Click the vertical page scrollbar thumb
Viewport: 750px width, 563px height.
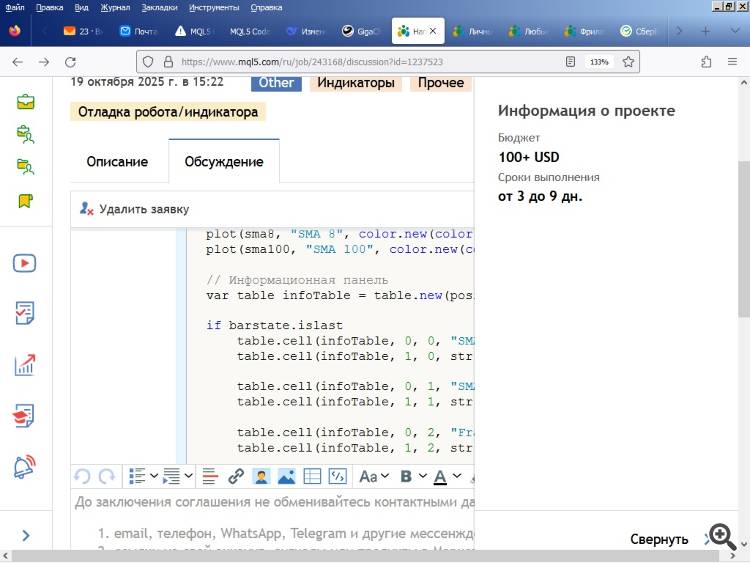point(744,239)
